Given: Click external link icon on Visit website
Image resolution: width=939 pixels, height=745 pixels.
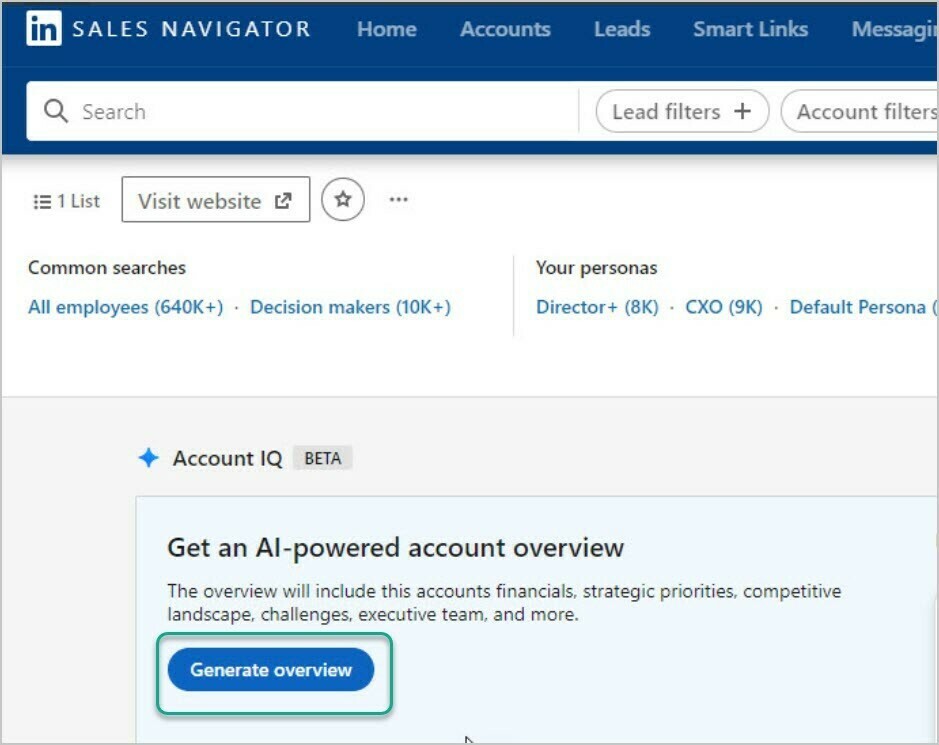Looking at the screenshot, I should click(x=283, y=201).
